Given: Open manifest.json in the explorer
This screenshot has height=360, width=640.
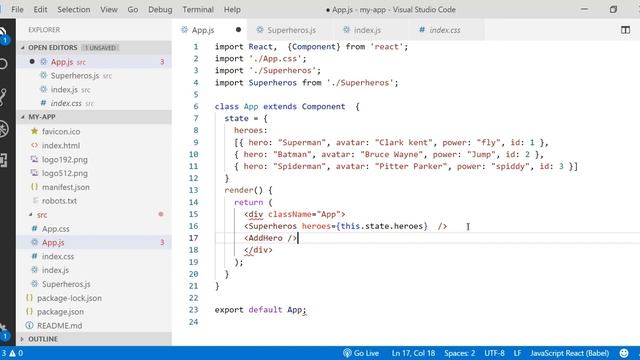Looking at the screenshot, I should (x=94, y=187).
